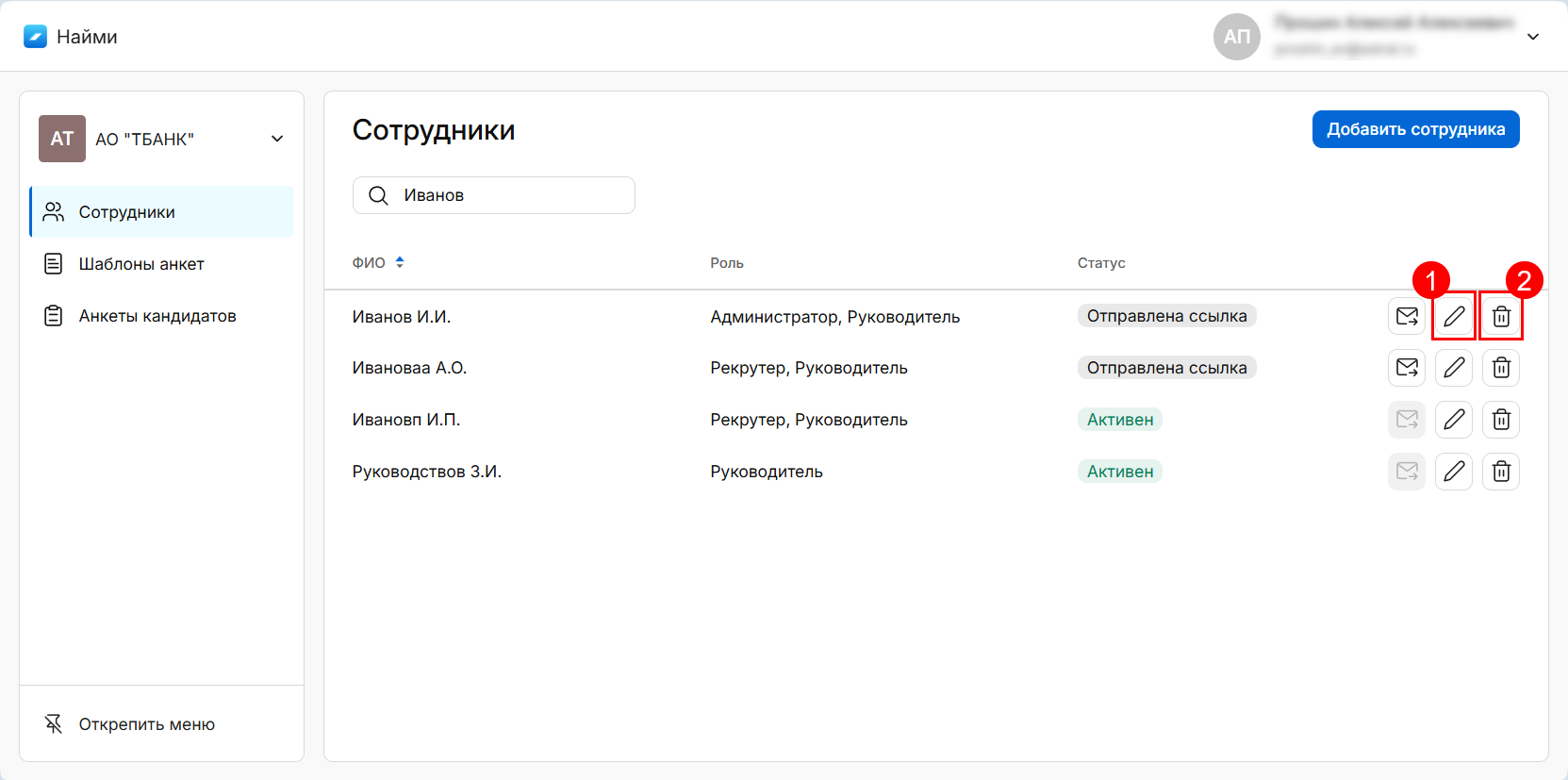Resend invitation link to Ивановаа А.О.

[1407, 368]
